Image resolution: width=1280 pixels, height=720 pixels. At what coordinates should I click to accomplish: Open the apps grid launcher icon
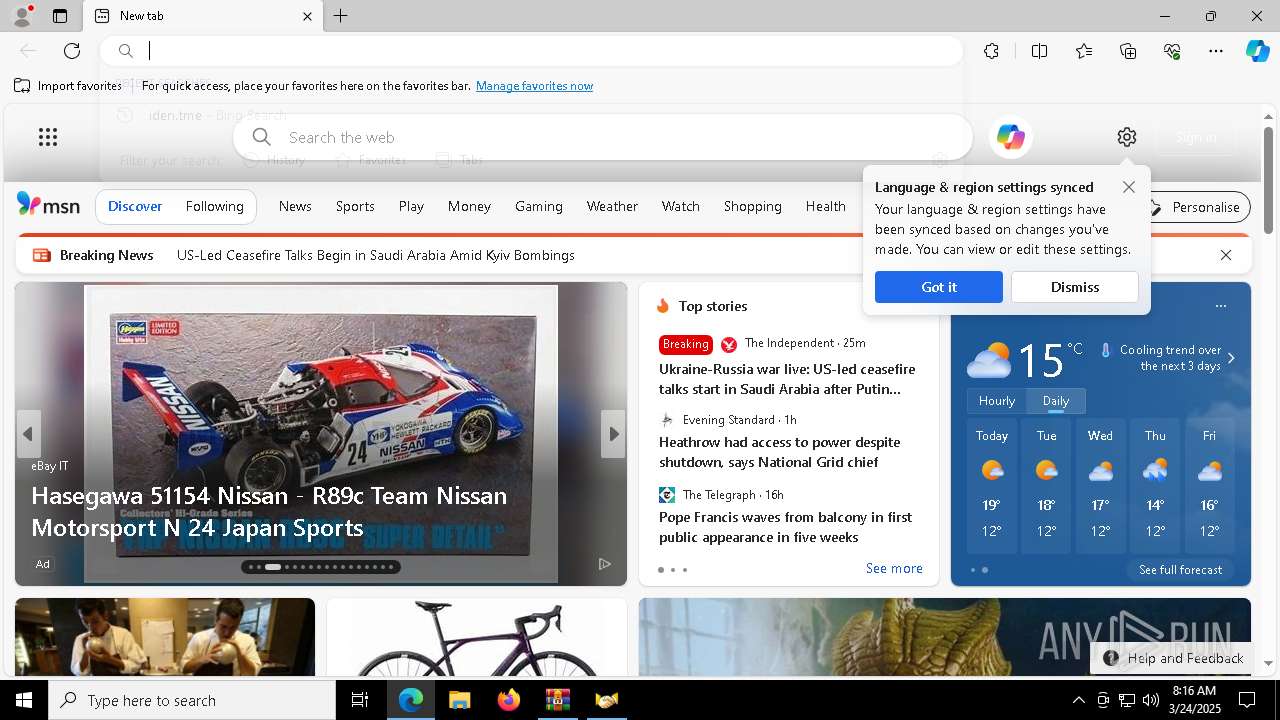coord(48,137)
